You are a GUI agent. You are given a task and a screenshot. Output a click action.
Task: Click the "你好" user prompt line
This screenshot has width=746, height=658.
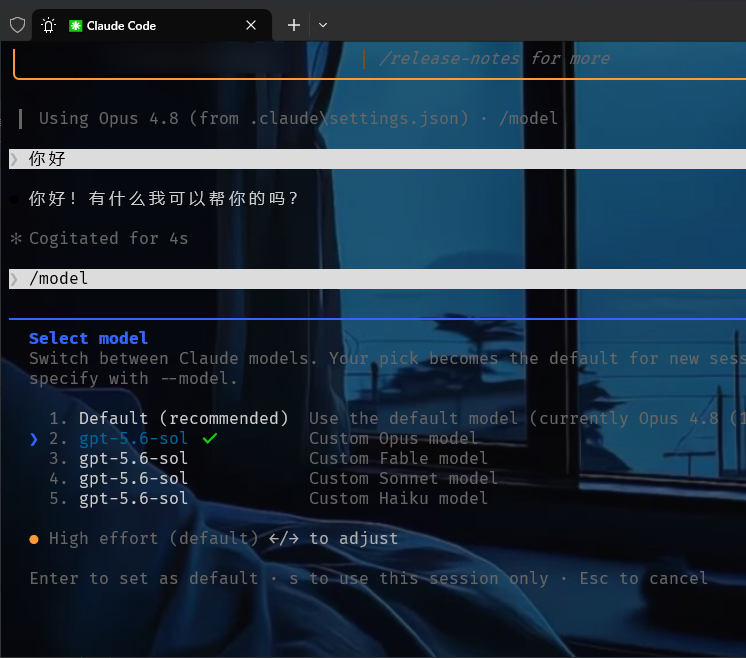pos(377,159)
